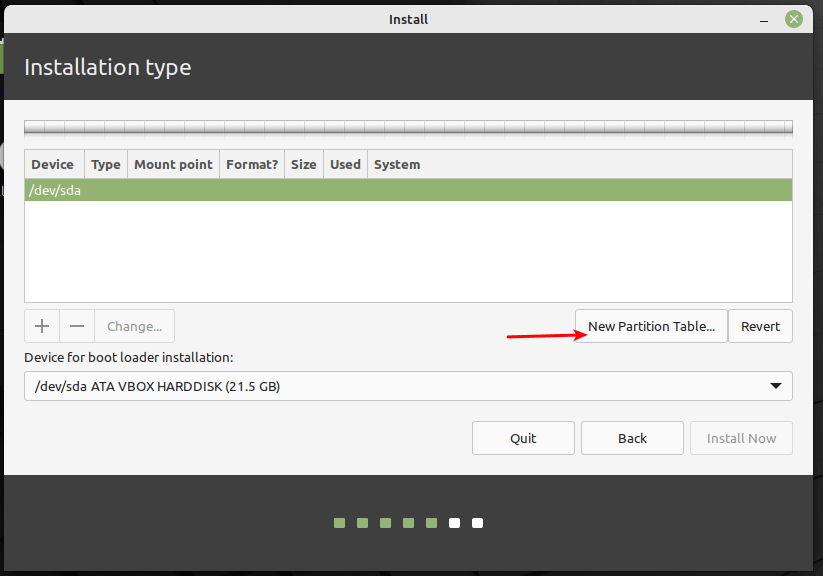Click the Type column header
The width and height of the screenshot is (823, 576).
[106, 164]
